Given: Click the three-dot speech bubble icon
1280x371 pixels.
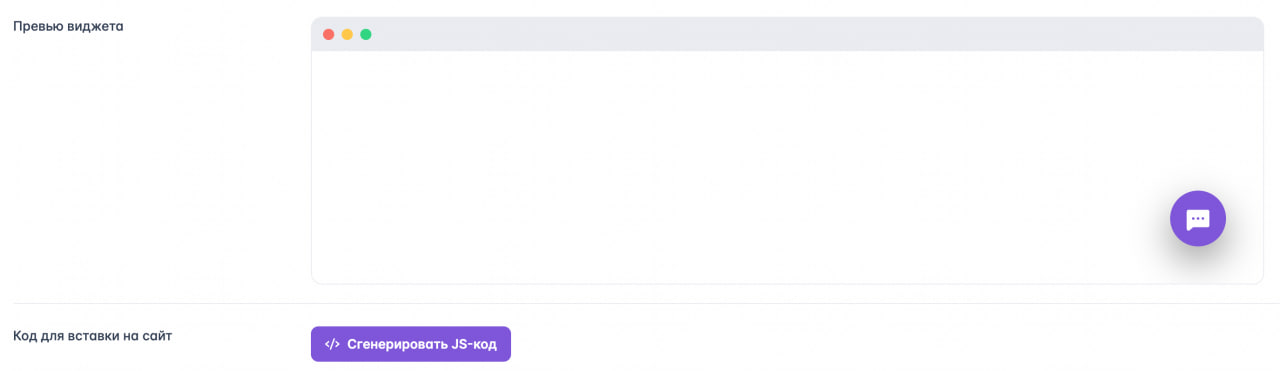Looking at the screenshot, I should [x=1197, y=219].
